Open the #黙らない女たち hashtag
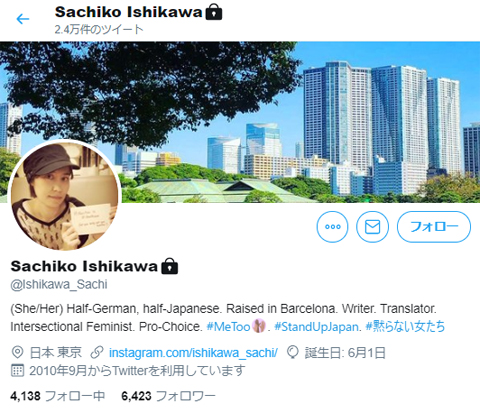Screen dimensions: 480x413 click(x=405, y=326)
